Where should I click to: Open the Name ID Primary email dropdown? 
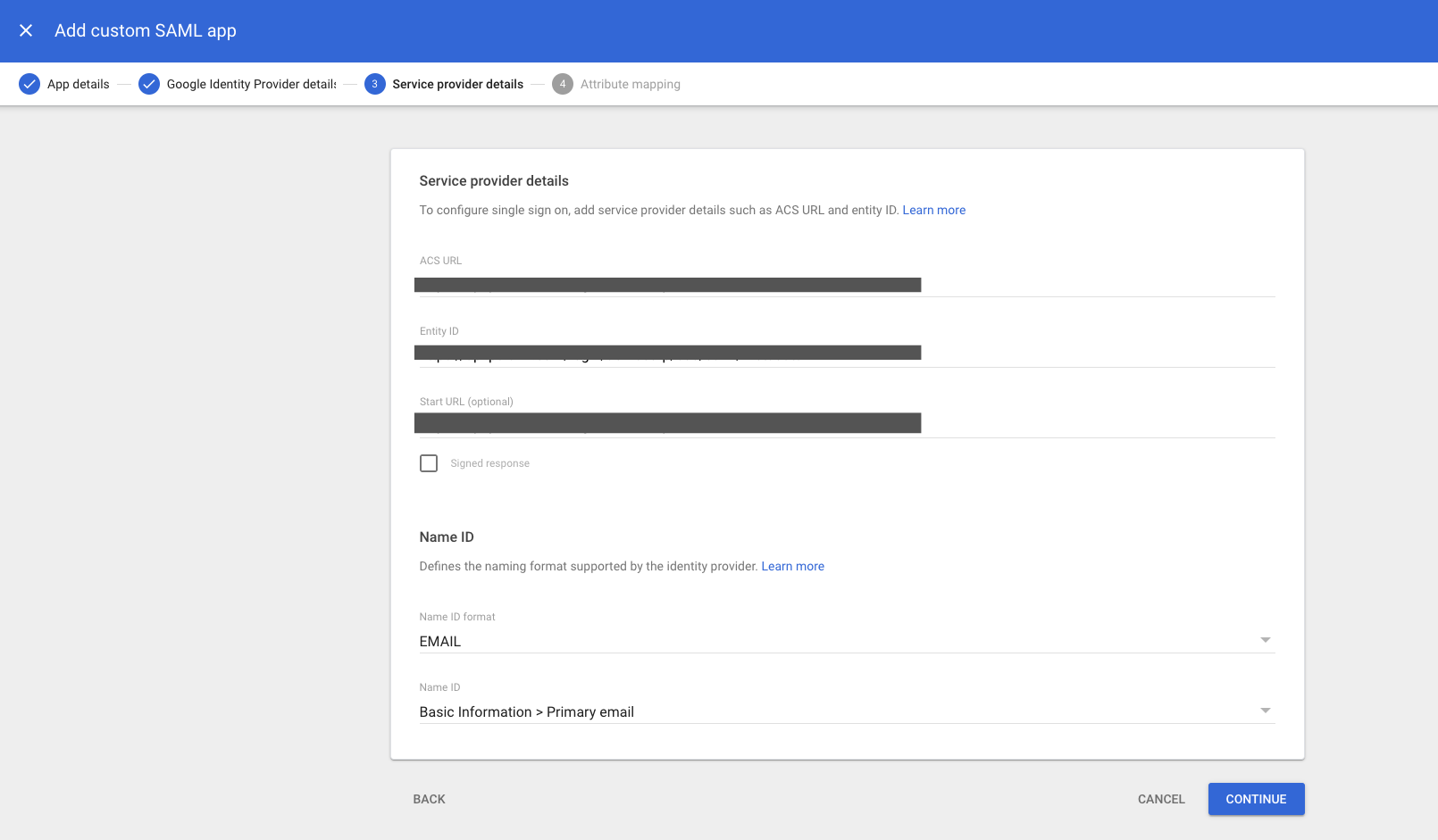(x=847, y=711)
